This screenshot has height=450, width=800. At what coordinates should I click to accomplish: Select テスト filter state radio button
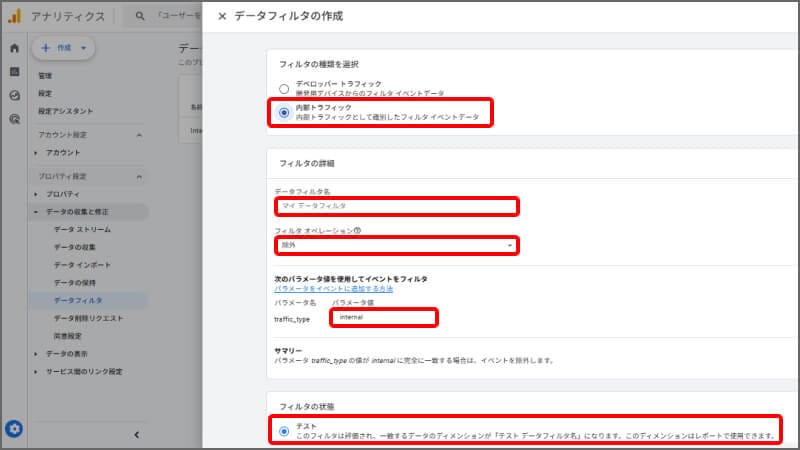(x=284, y=431)
